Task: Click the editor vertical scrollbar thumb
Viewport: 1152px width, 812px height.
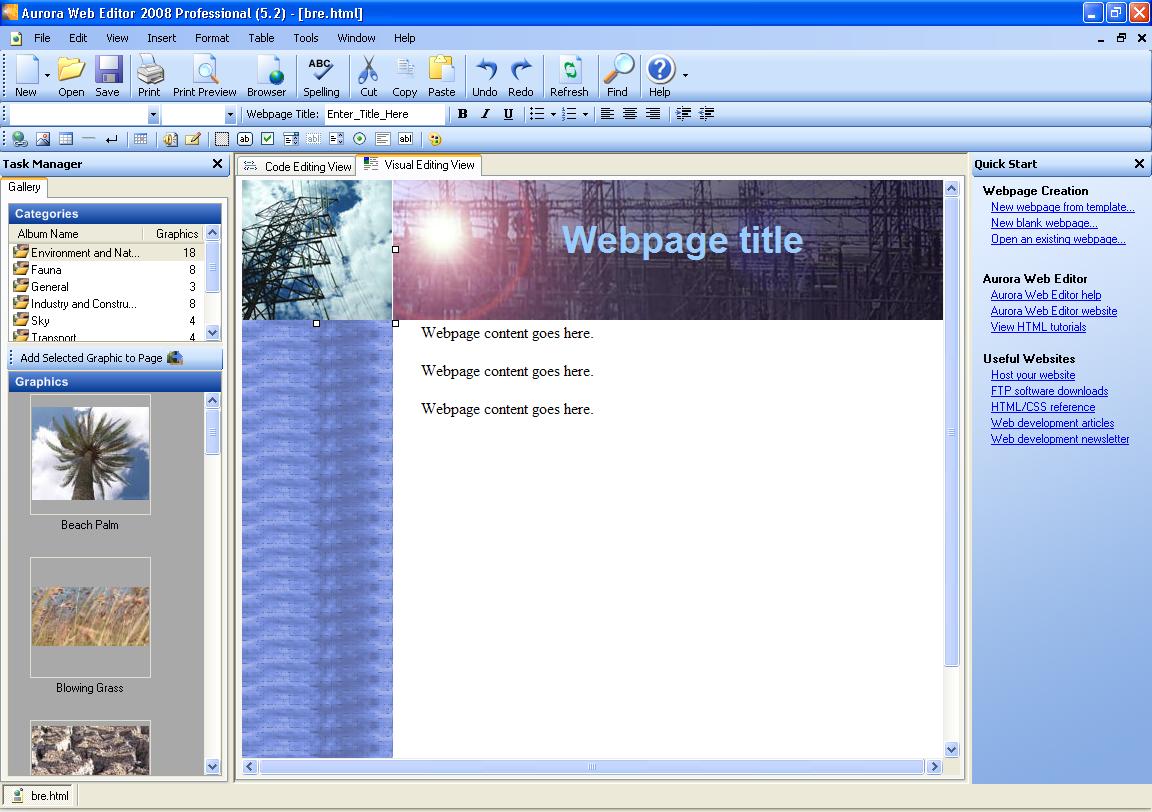Action: click(951, 431)
